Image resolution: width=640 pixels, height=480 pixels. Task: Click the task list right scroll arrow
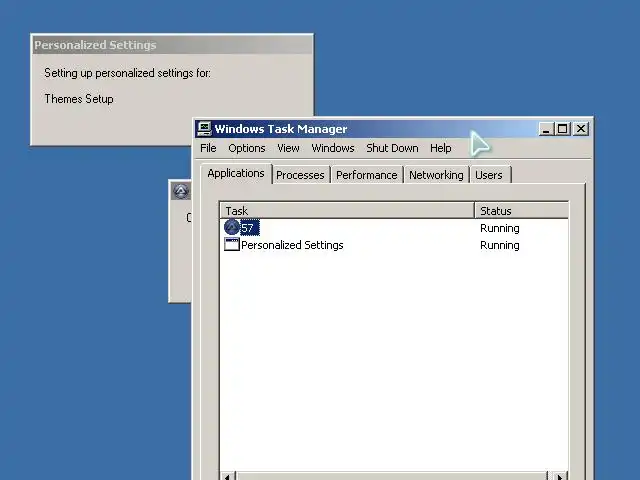click(x=559, y=476)
